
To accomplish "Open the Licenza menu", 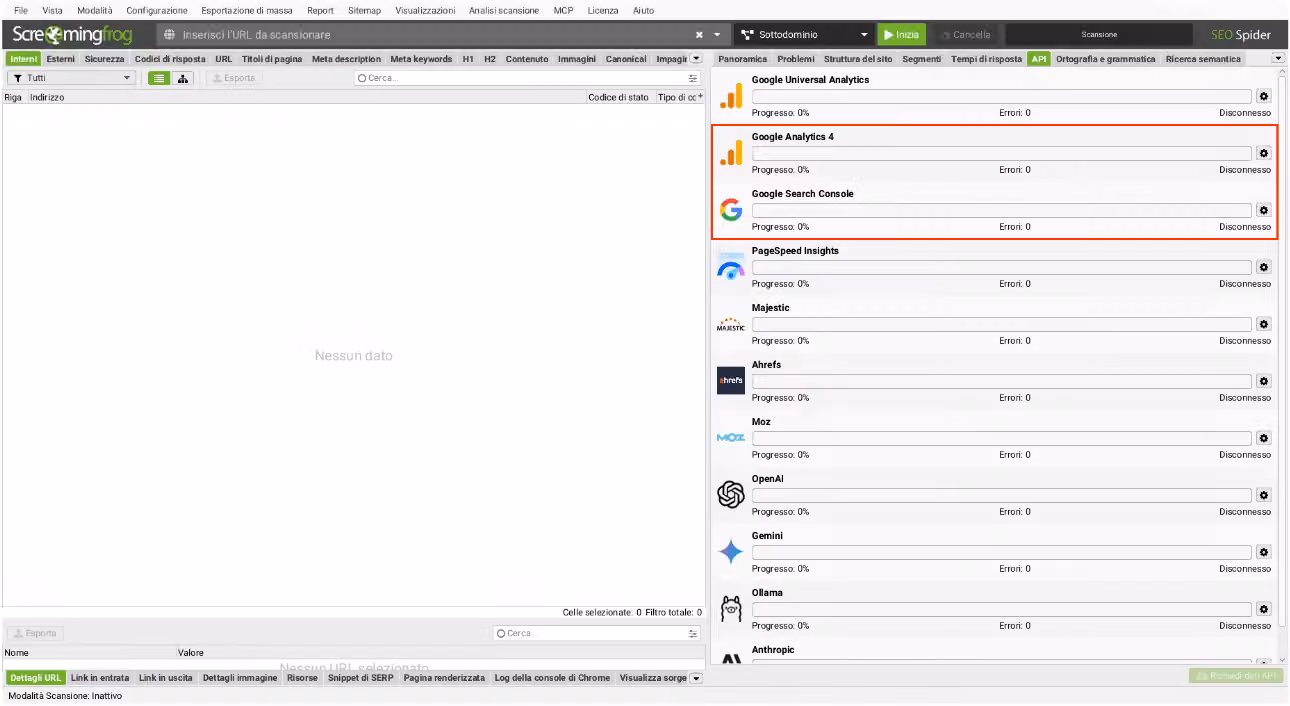I will (x=603, y=10).
